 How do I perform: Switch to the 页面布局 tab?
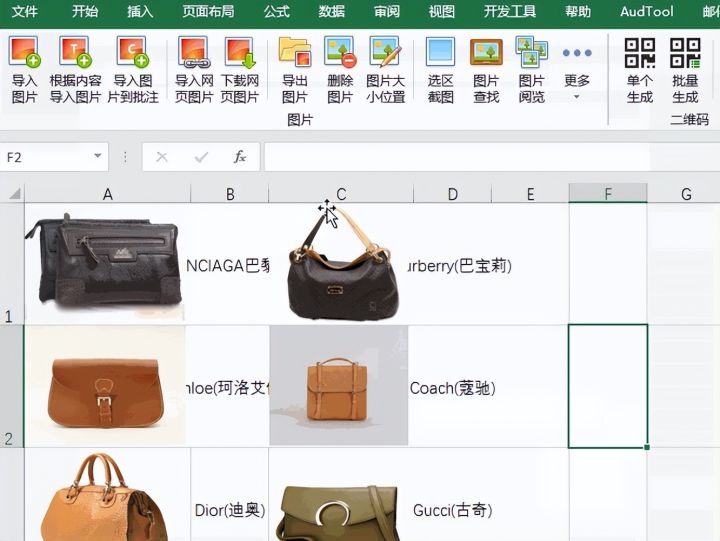point(208,11)
